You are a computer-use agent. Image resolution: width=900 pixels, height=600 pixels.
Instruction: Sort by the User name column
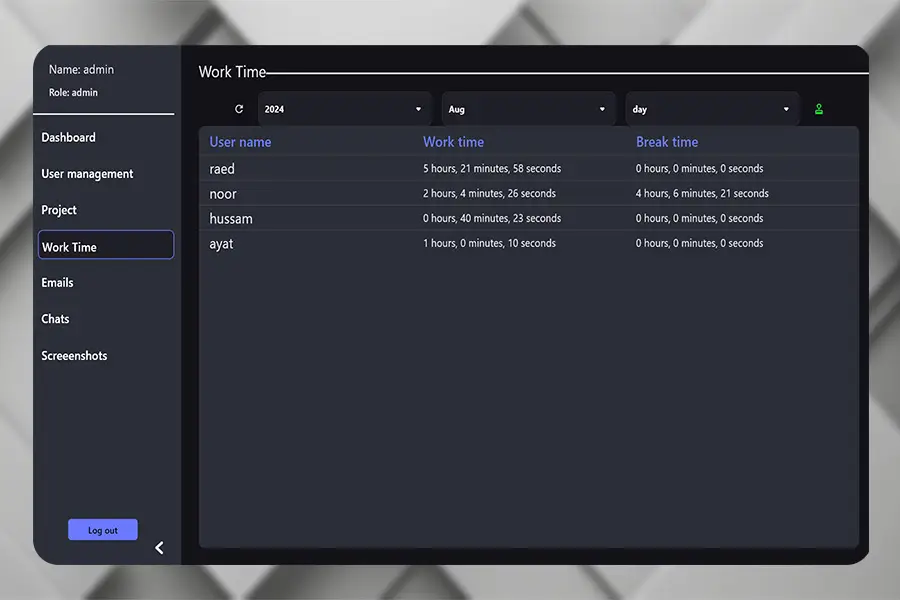click(x=240, y=141)
